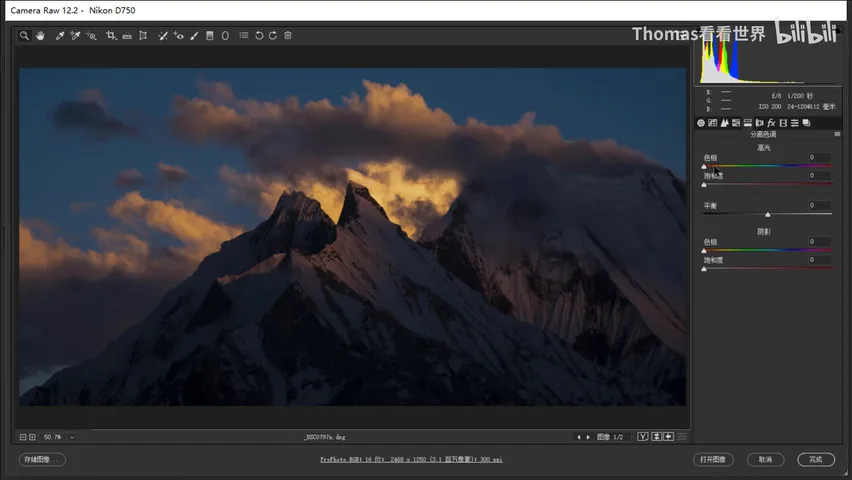Open the Presets panel tab
Viewport: 852px width, 480px height.
point(794,123)
